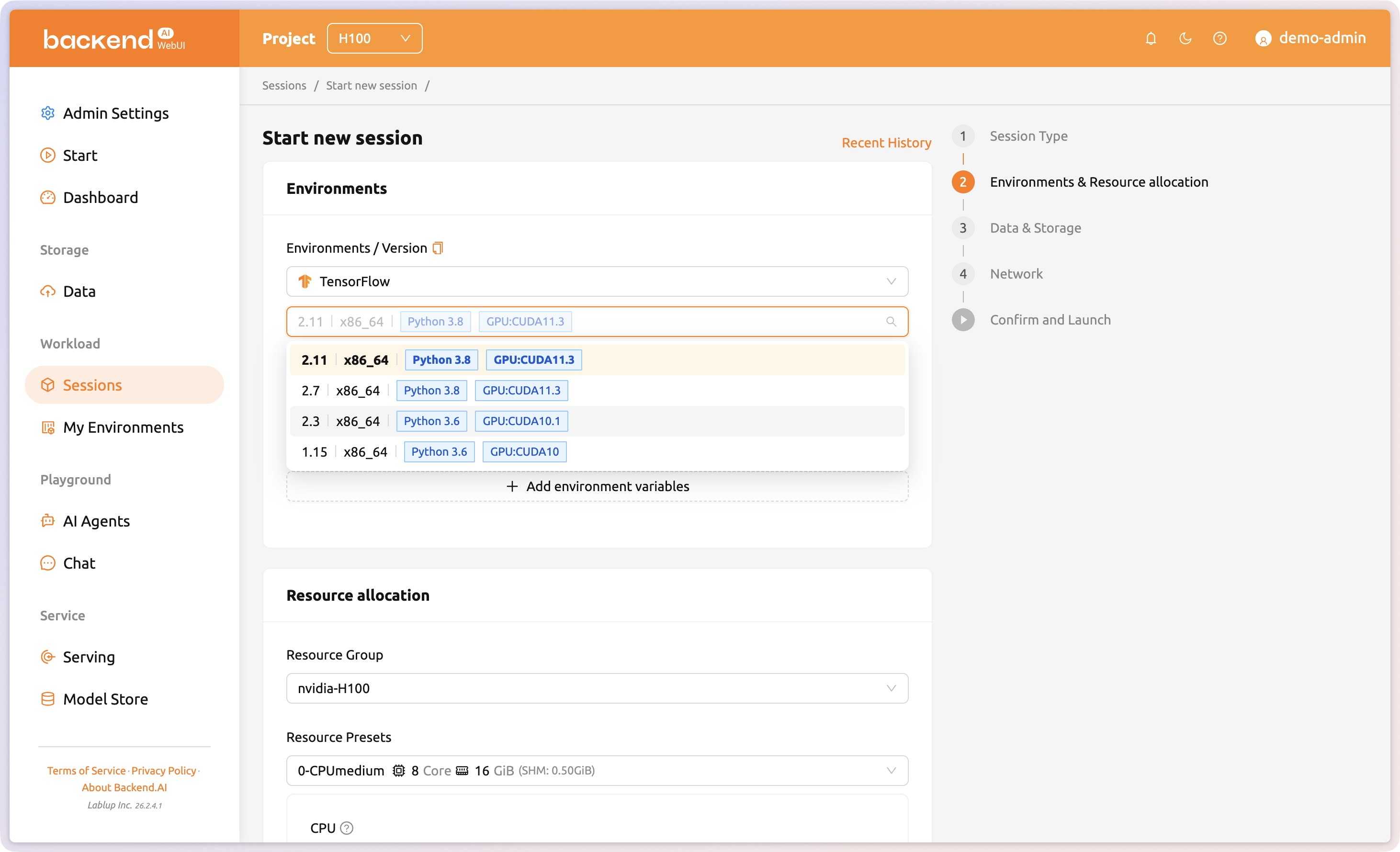Click the search icon in version field
Screen dimensions: 1400x852
[891, 322]
